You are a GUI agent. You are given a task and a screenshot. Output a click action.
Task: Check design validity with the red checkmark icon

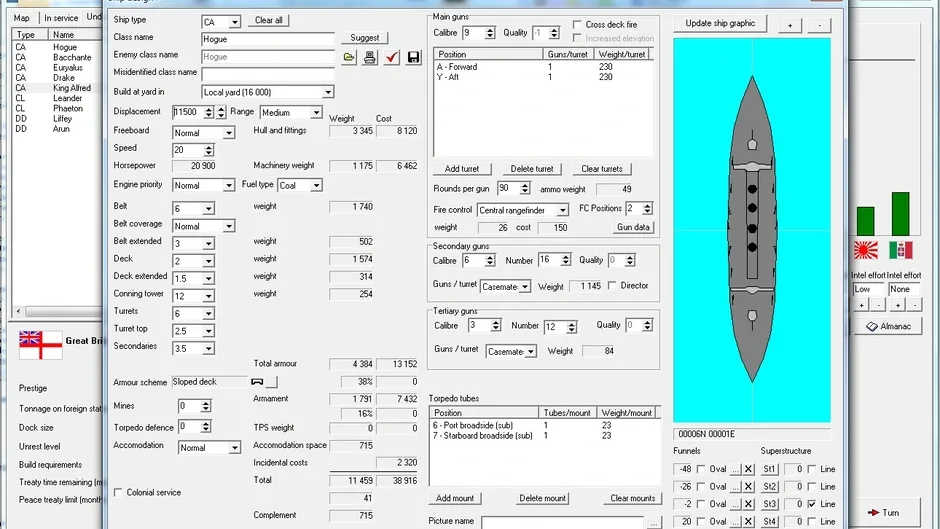click(391, 57)
